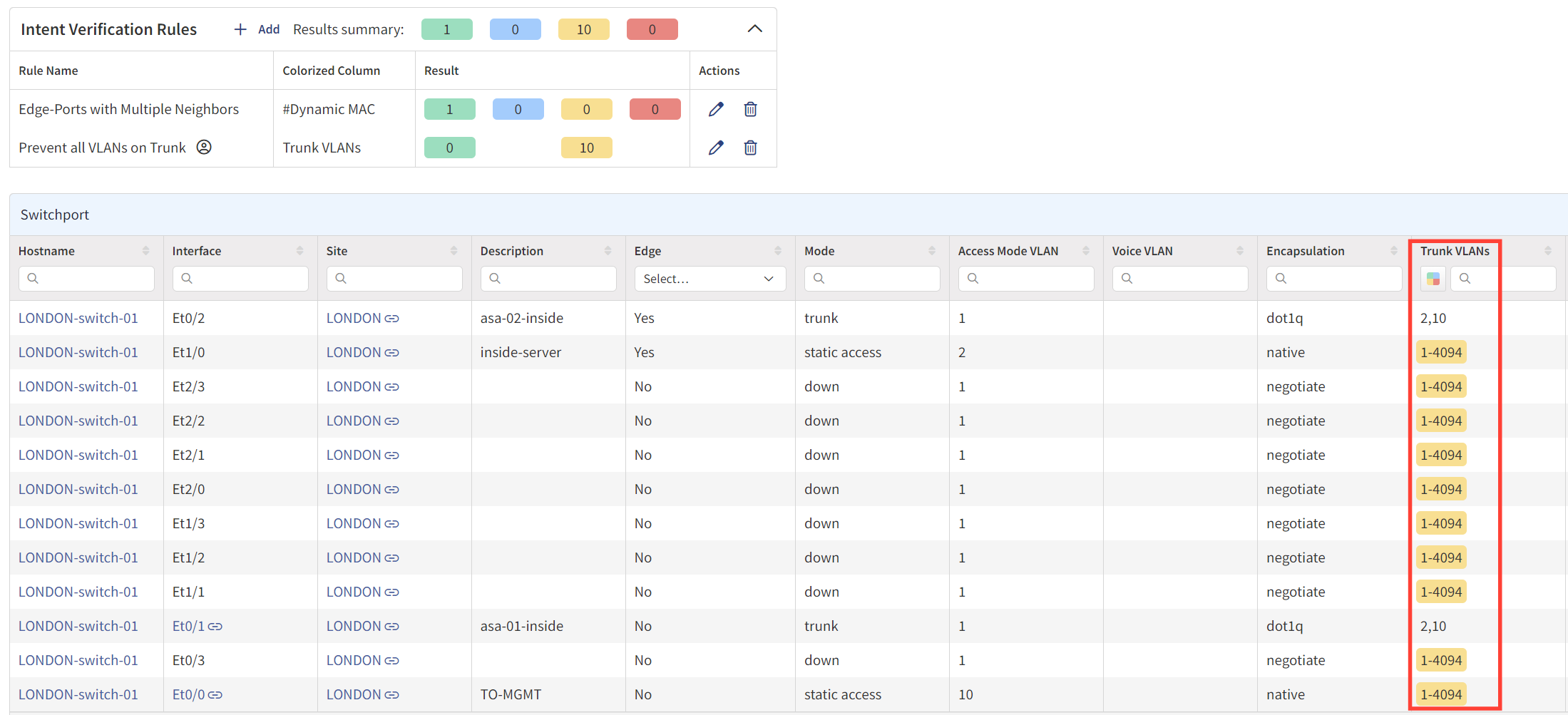Open LONDON-switch-01 link in the Et0/2 row
Image resolution: width=1568 pixels, height=715 pixels.
(x=78, y=318)
